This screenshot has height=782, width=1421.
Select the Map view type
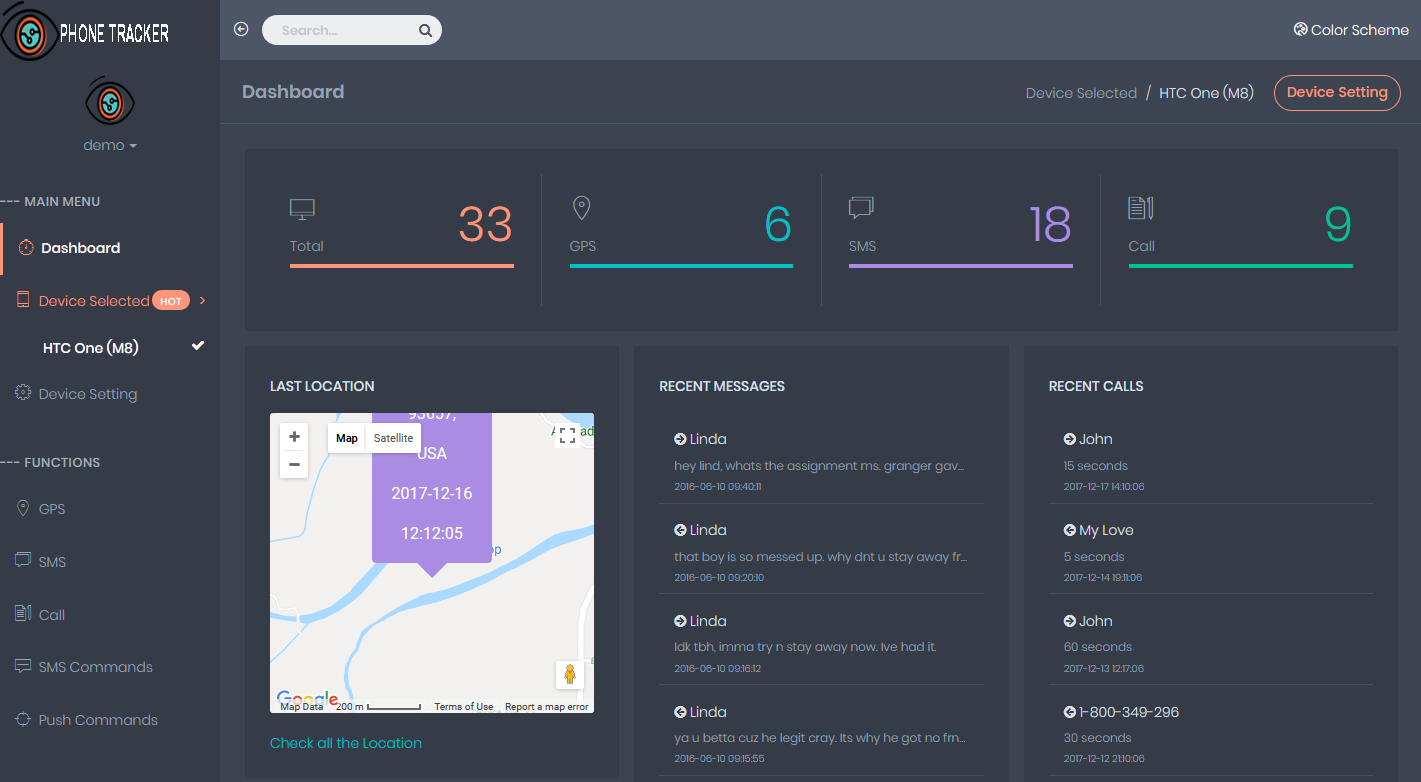point(347,438)
